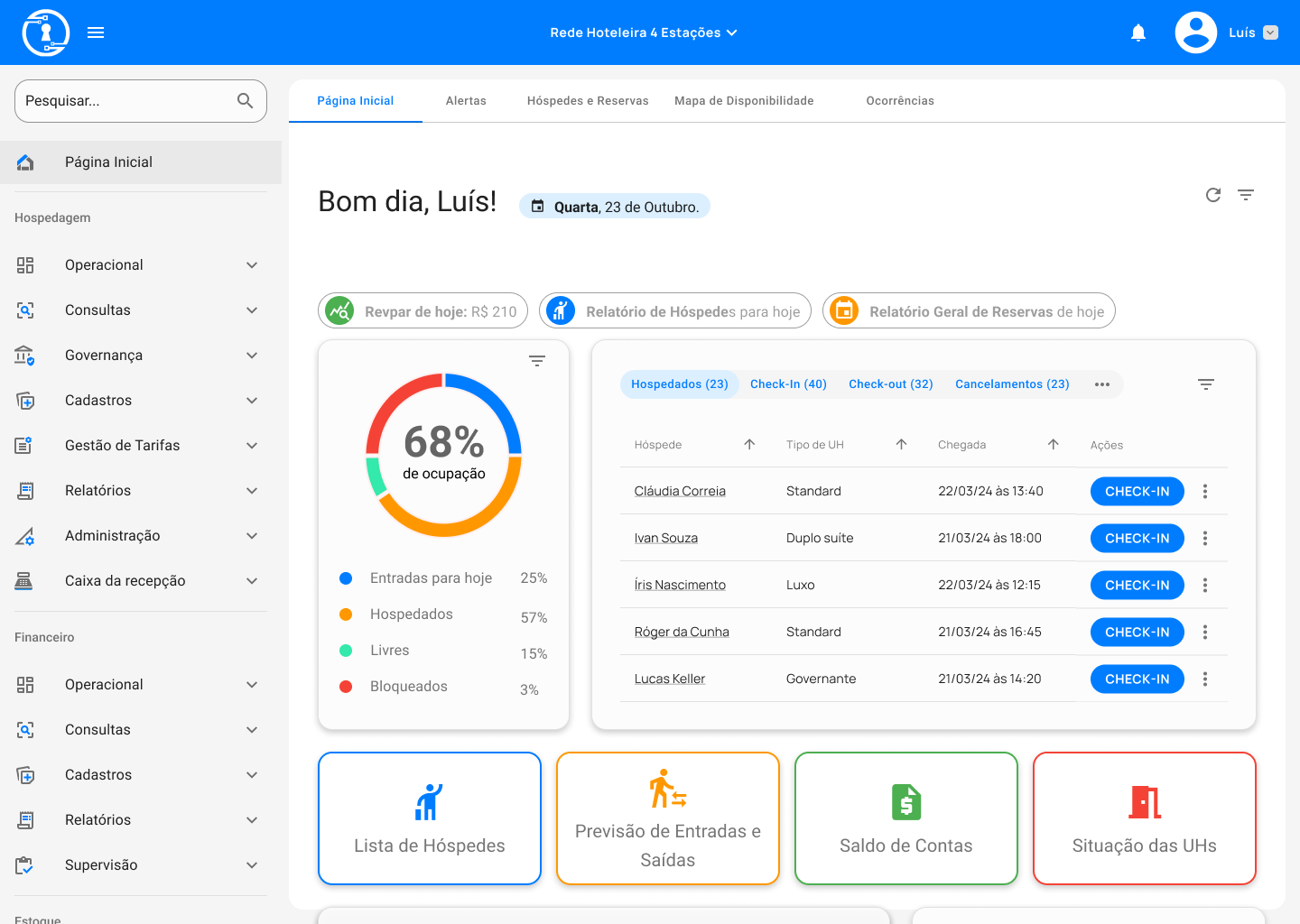Open filter icon on occupancy chart card
Viewport: 1300px width, 924px height.
click(x=537, y=361)
